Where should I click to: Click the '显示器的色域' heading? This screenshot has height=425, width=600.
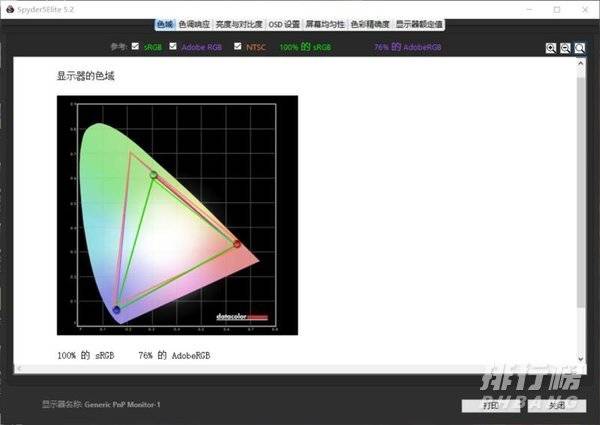(85, 76)
